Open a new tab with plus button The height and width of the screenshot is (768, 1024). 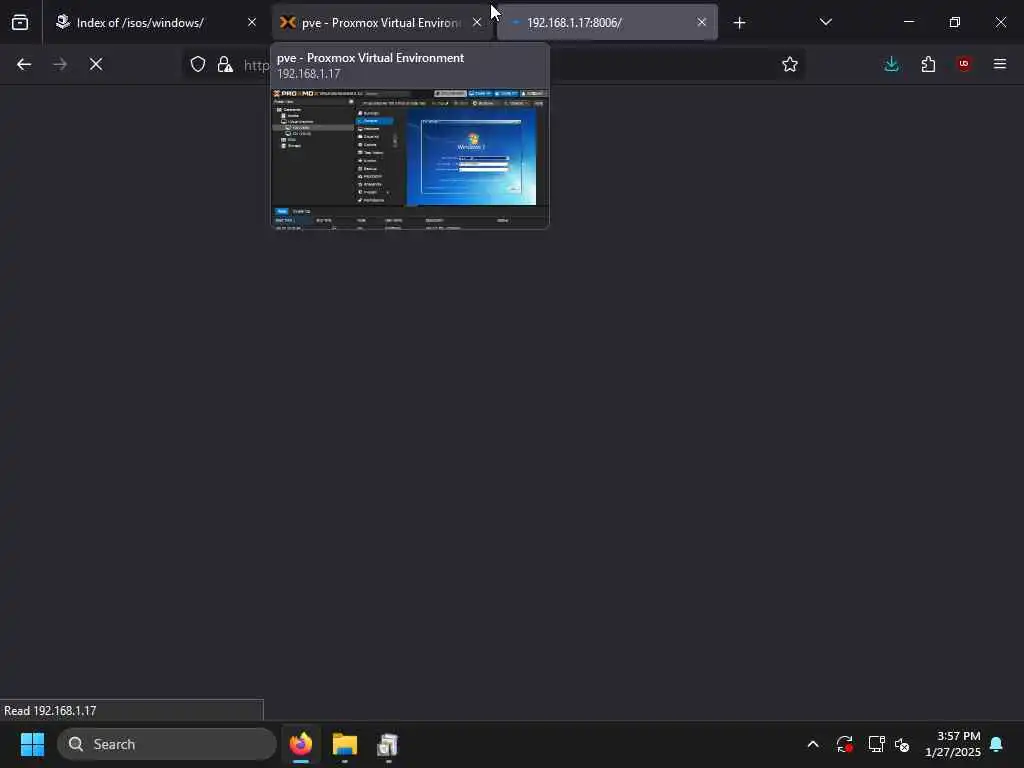tap(739, 23)
